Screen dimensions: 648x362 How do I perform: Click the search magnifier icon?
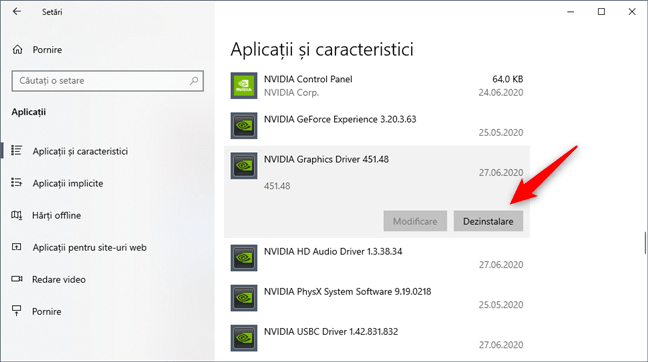point(194,81)
